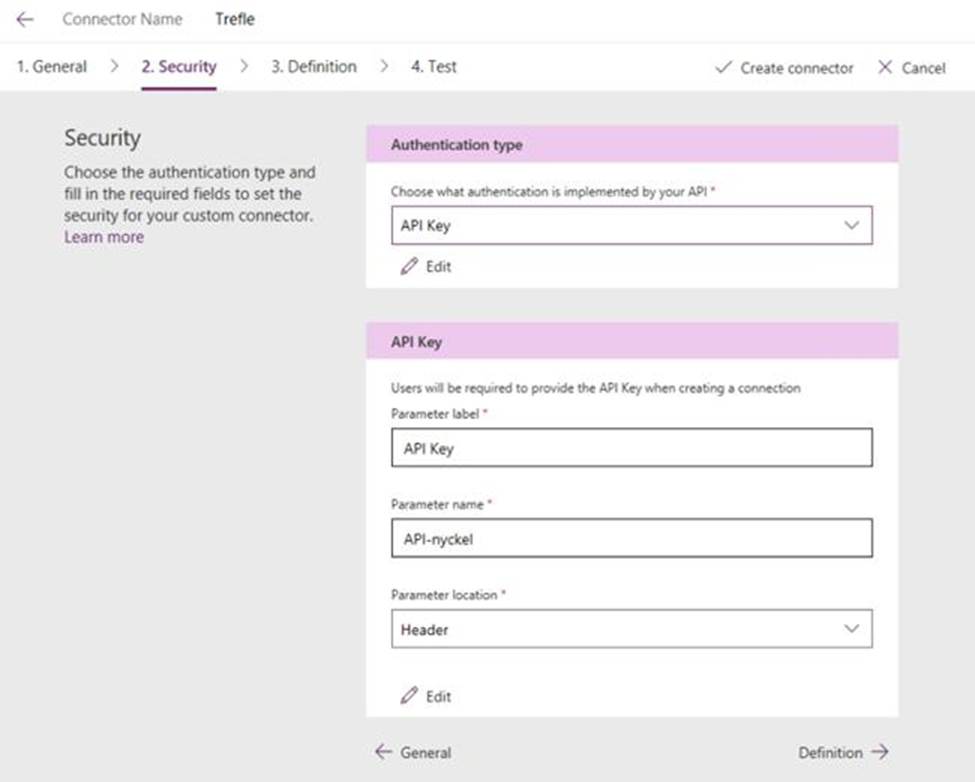Click the Parameter name field containing API-nyckel
Image resolution: width=975 pixels, height=782 pixels.
[x=630, y=538]
